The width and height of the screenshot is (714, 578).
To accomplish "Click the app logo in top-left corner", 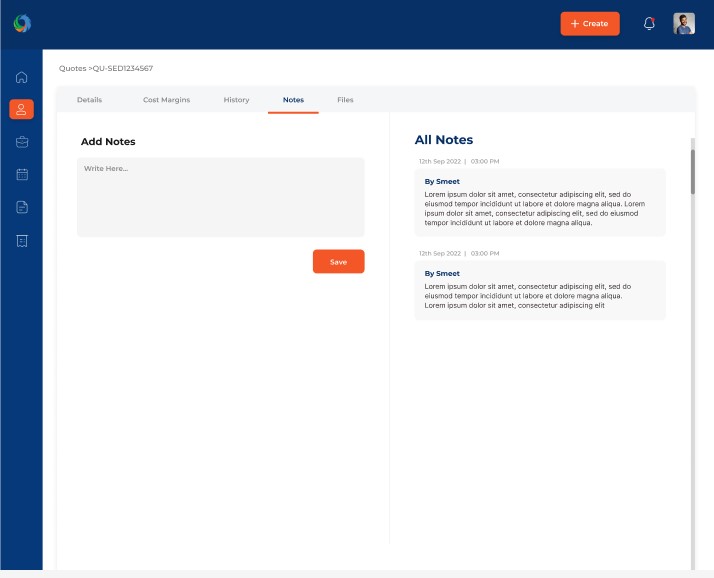I will tap(22, 23).
